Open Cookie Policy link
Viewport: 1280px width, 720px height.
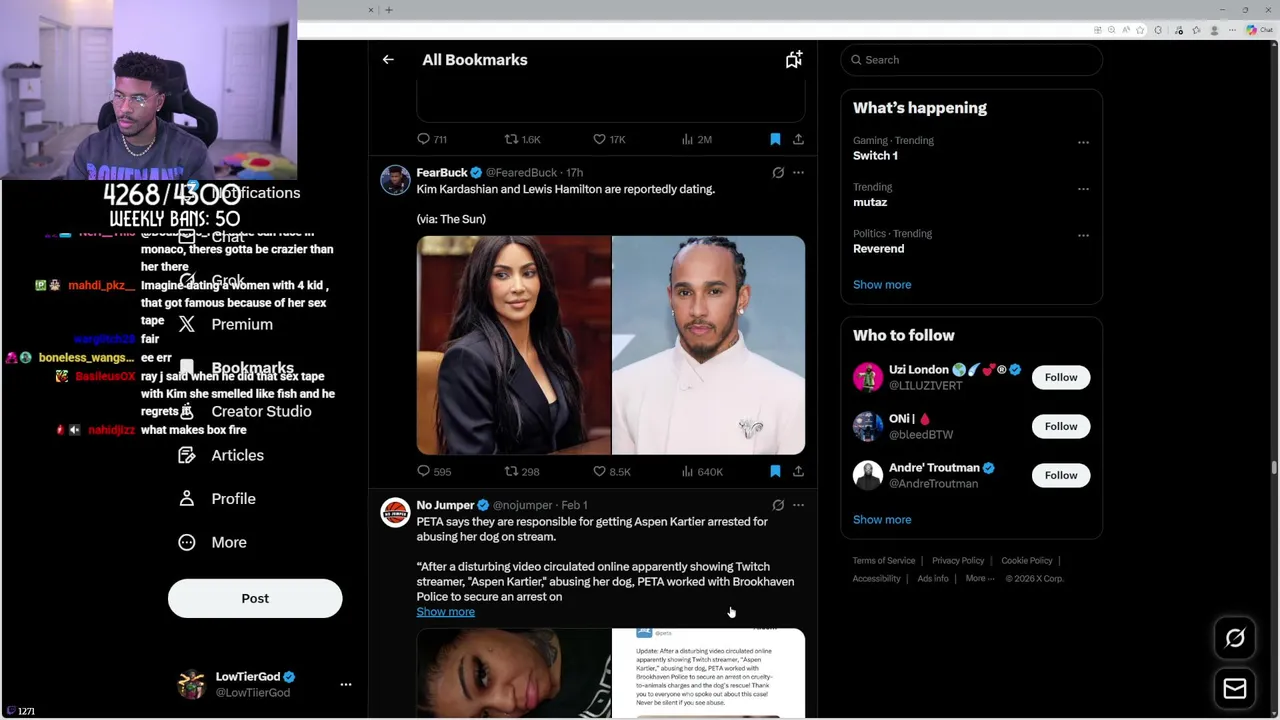(x=1027, y=561)
